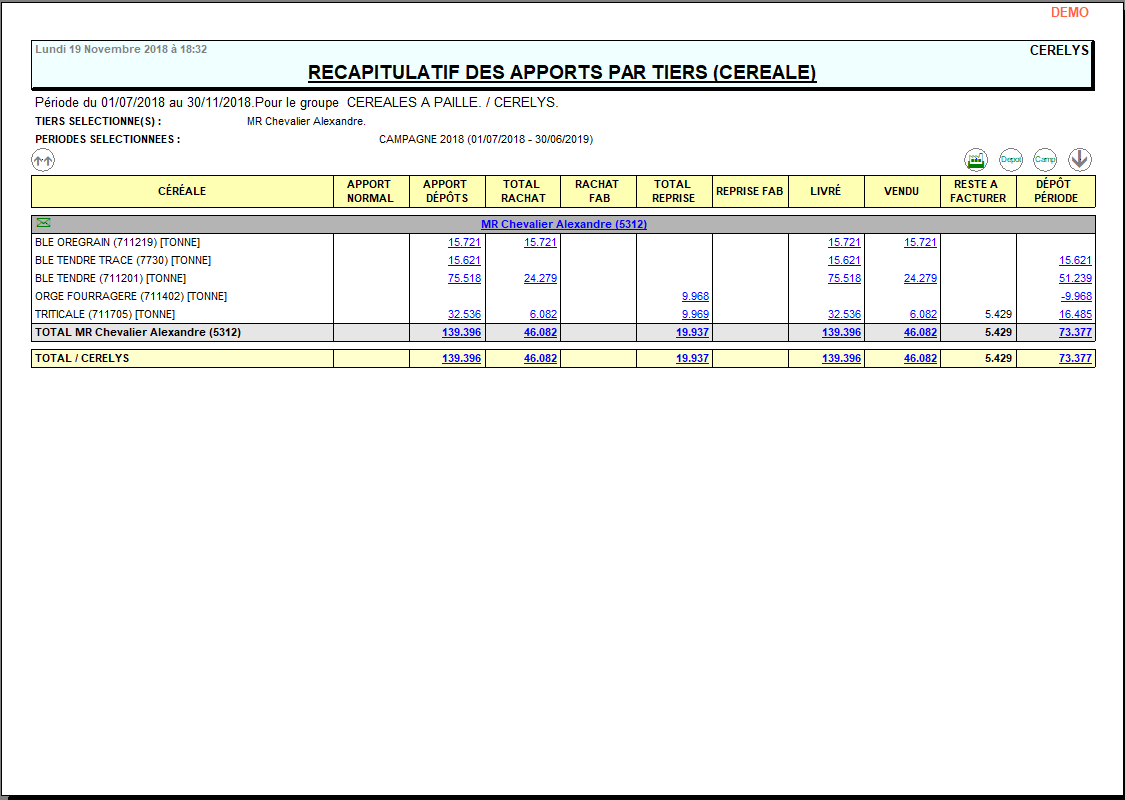Viewport: 1125px width, 800px height.
Task: Open the MR Chevalier Alexandre (5312) link
Action: [563, 224]
